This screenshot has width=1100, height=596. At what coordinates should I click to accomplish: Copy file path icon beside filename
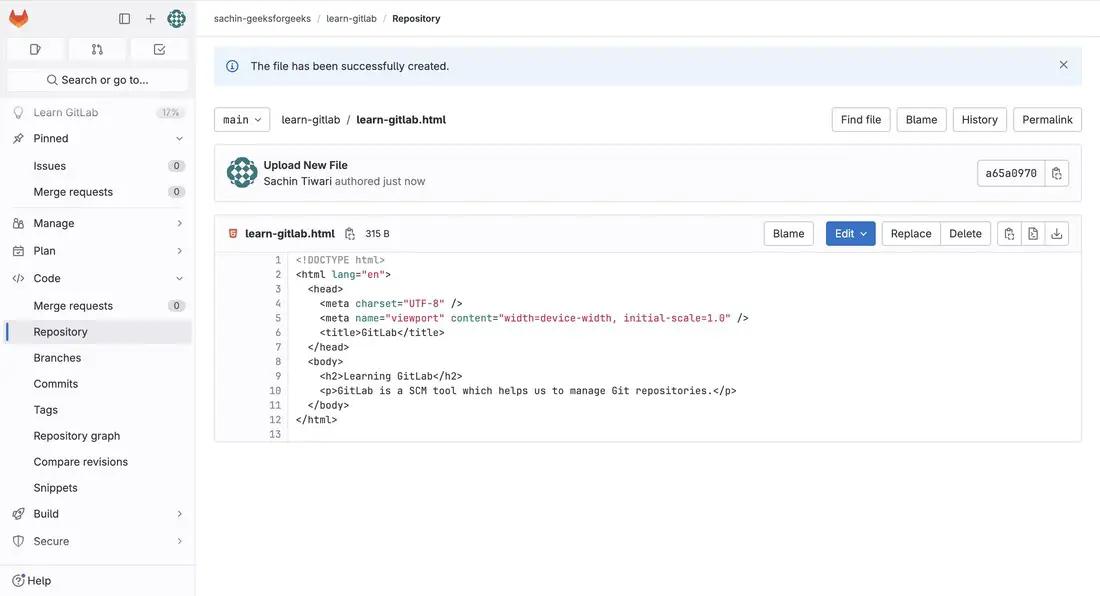[x=349, y=233]
